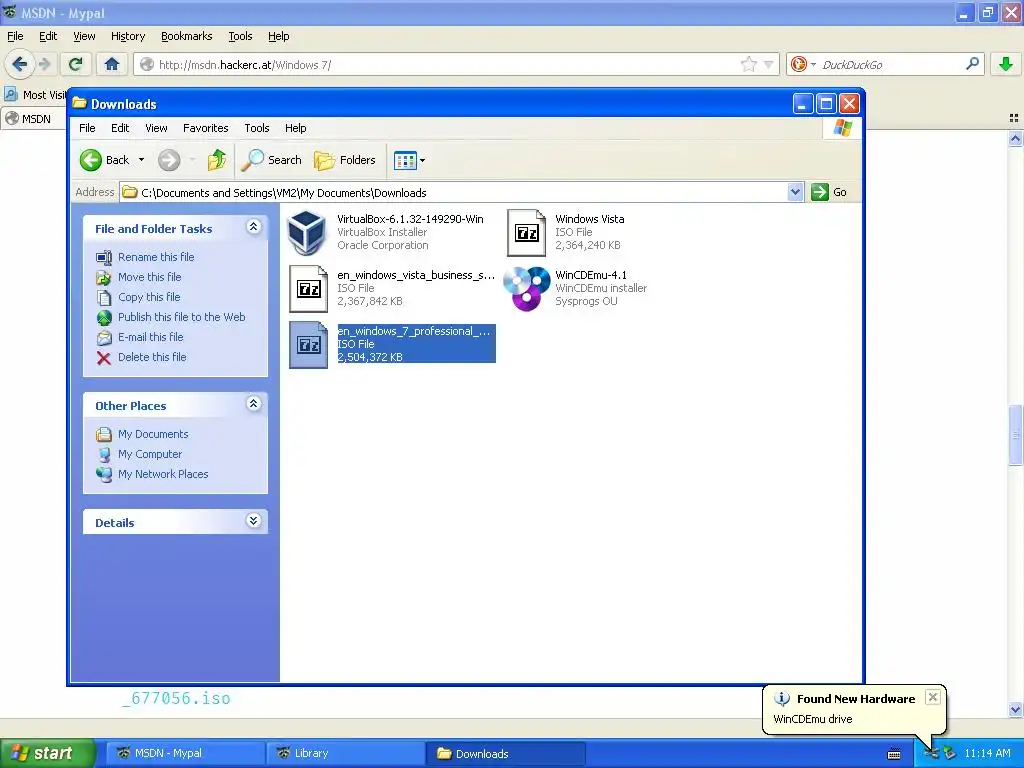Click the WinCDEmu-4.1 file name text

point(591,275)
